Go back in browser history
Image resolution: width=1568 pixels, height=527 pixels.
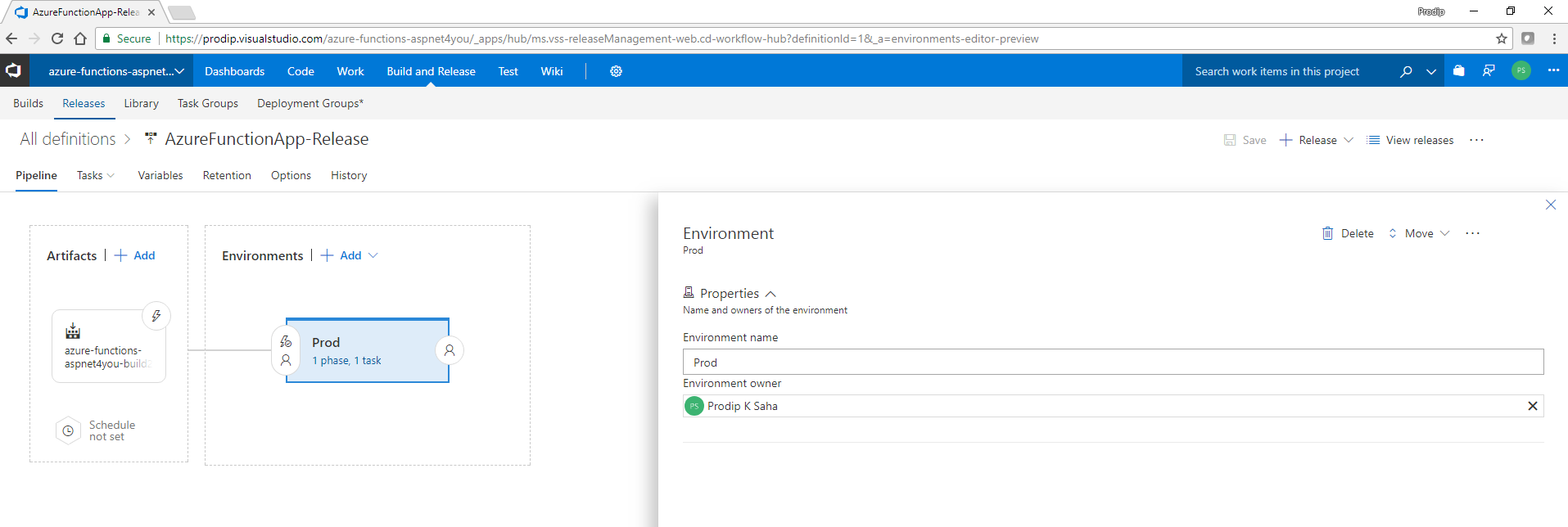[x=11, y=38]
